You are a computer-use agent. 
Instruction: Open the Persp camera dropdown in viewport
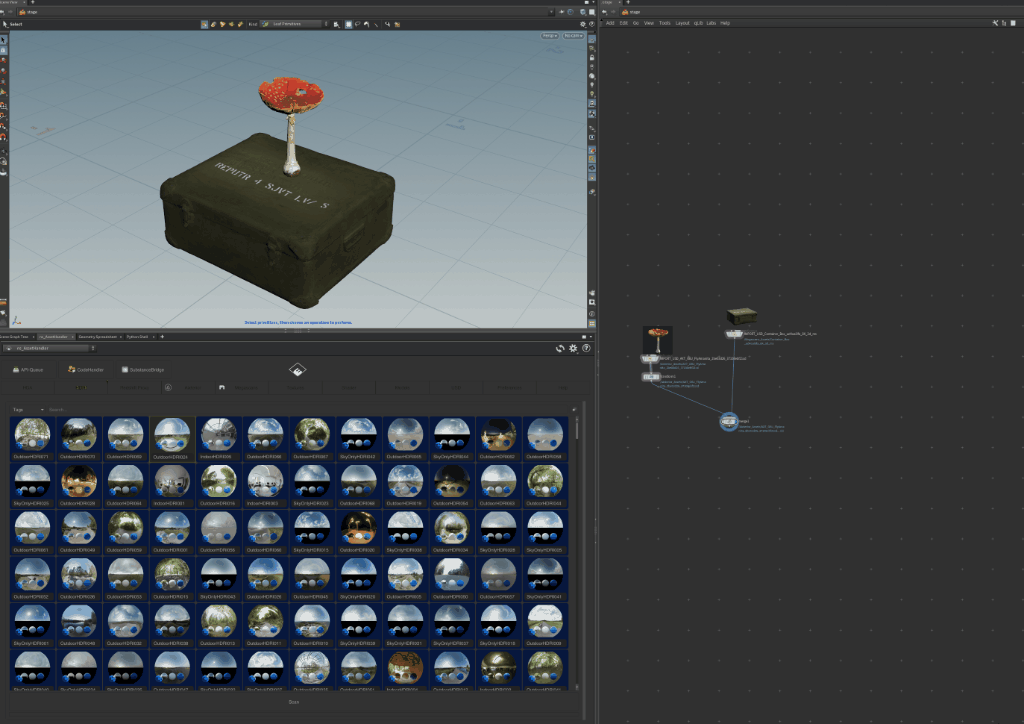pos(550,36)
